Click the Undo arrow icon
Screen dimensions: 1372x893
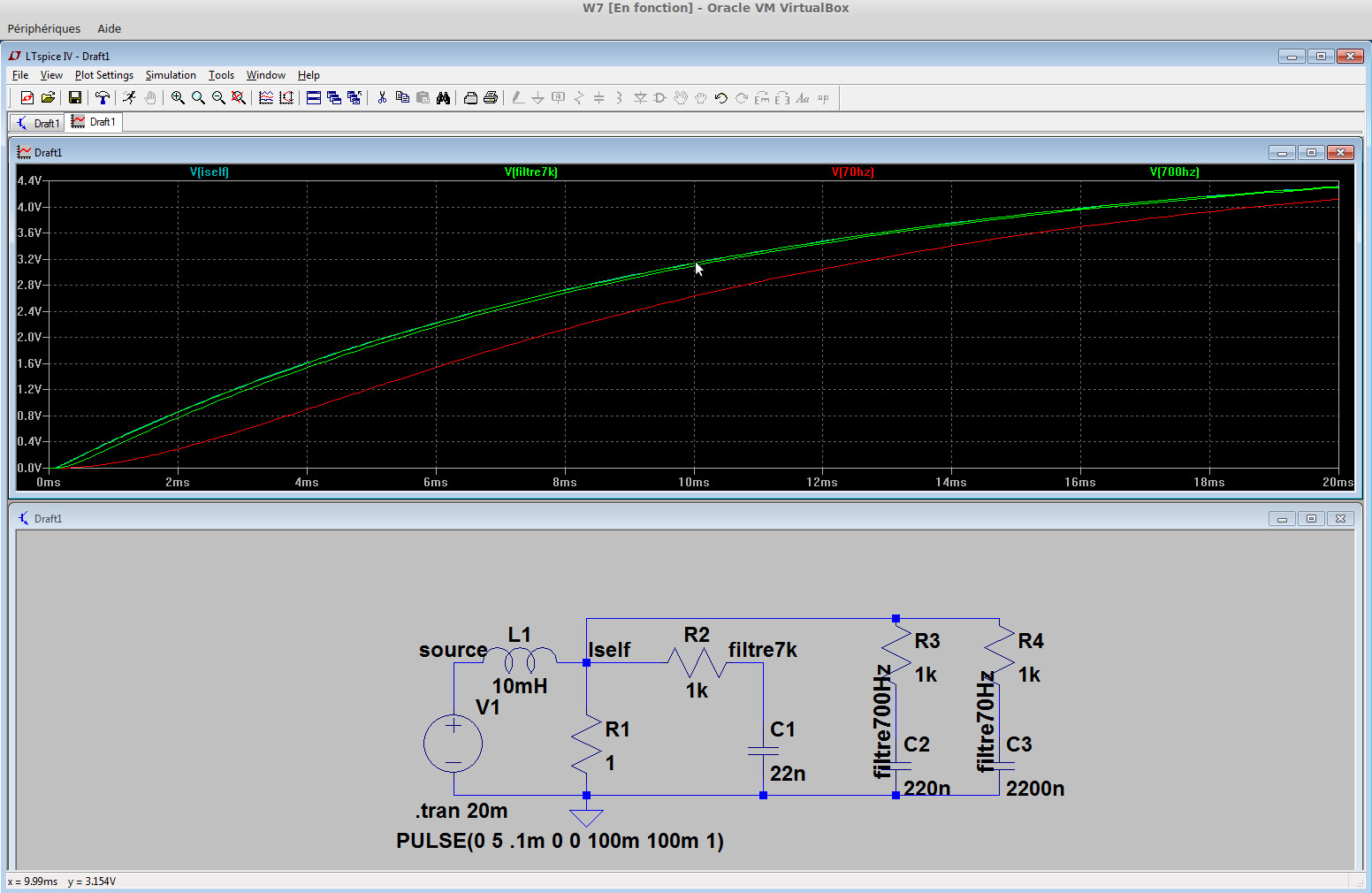click(721, 98)
